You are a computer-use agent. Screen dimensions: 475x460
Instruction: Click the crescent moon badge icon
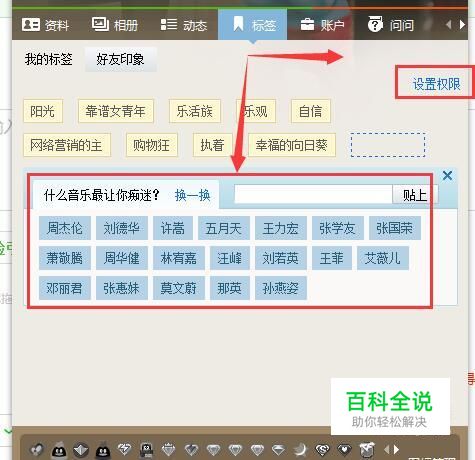[300, 450]
